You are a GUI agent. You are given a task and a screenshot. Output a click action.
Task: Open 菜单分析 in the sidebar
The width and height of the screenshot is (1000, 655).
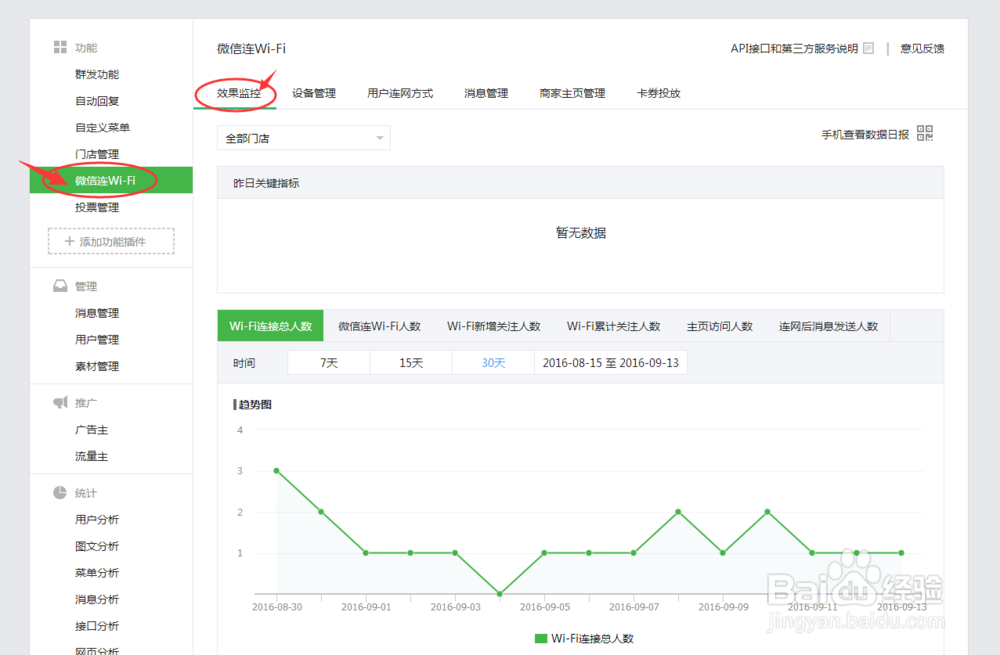[x=97, y=572]
